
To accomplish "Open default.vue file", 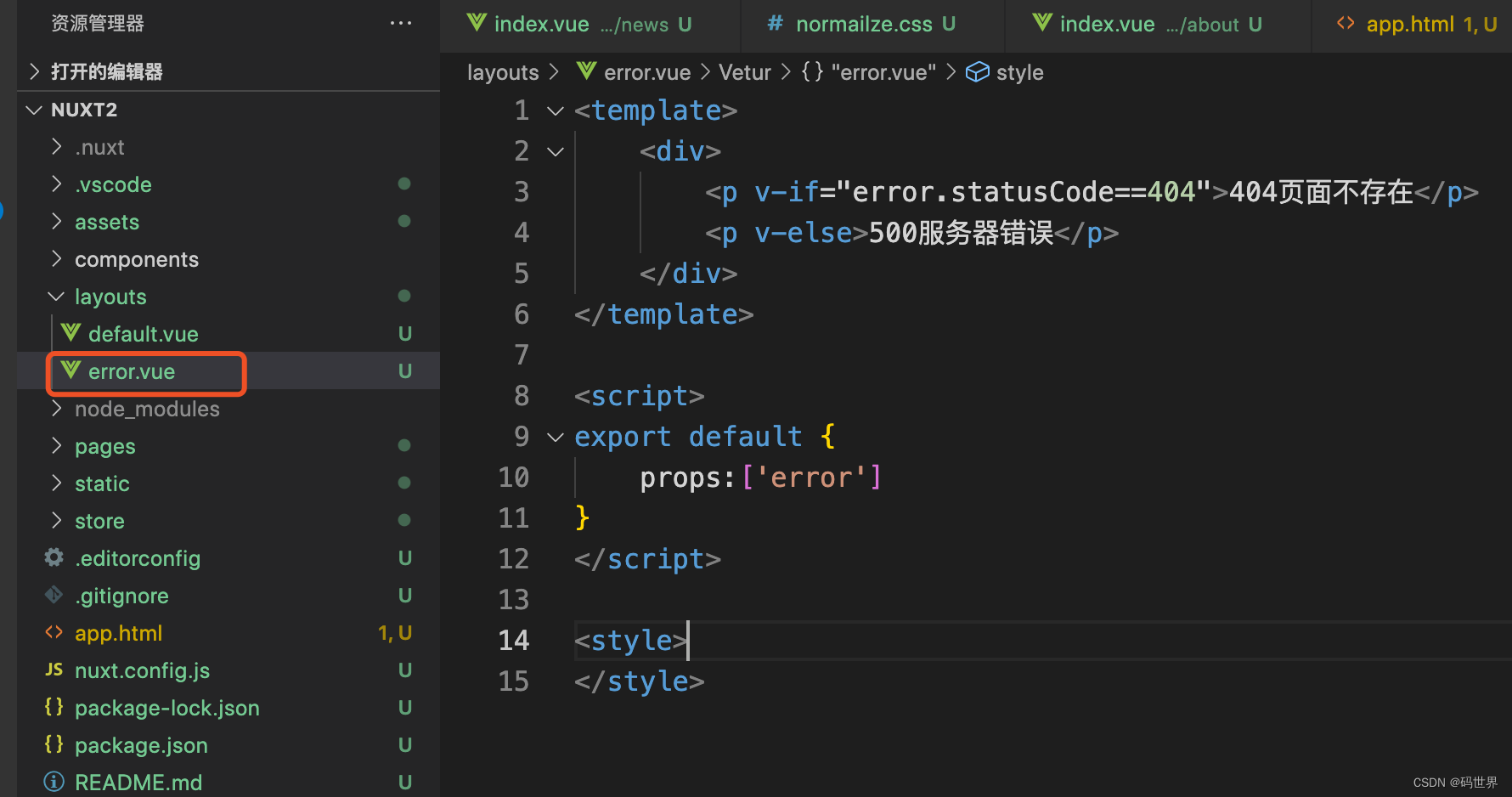I will 228,334.
